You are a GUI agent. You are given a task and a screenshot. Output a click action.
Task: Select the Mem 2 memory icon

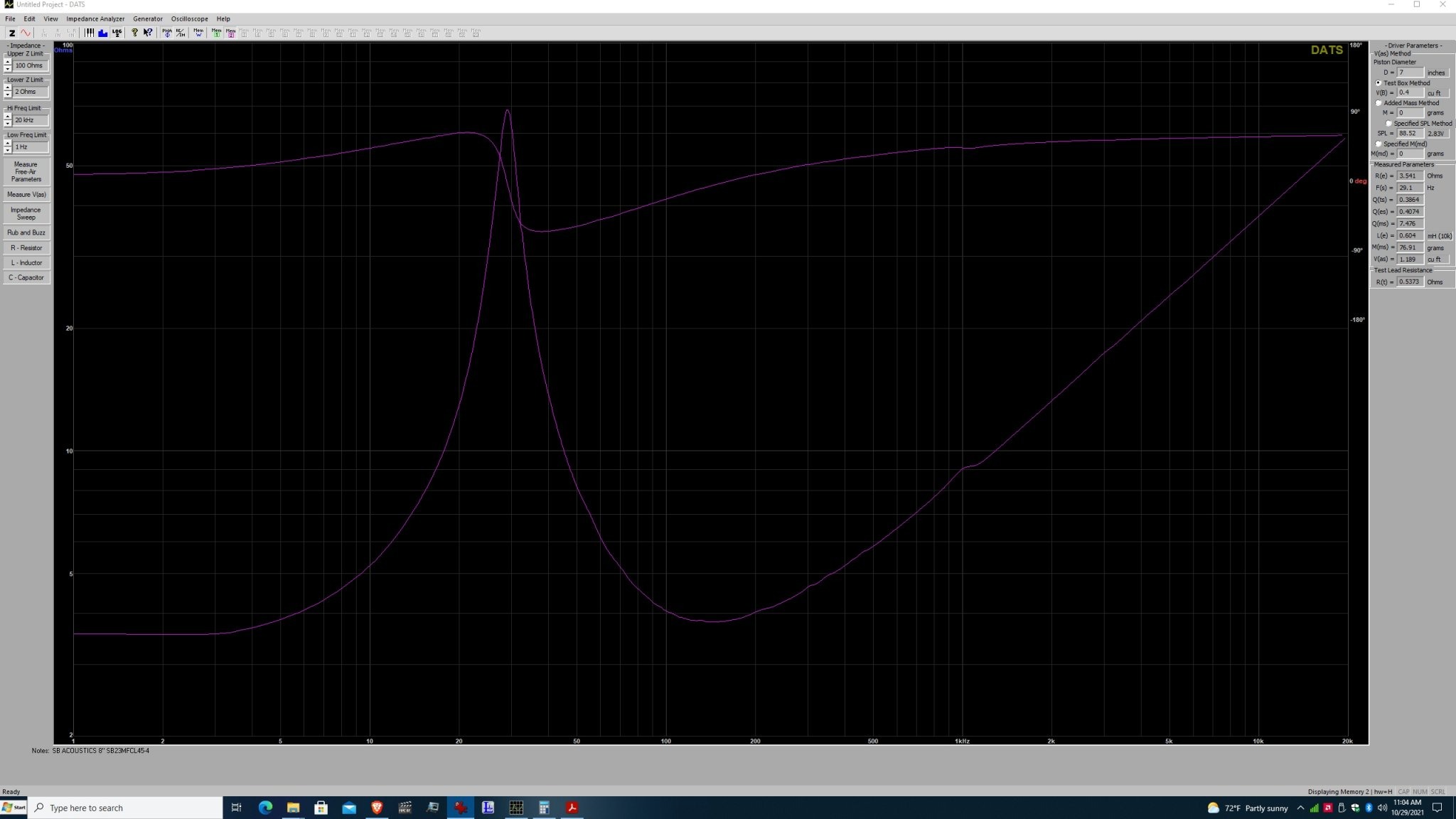pyautogui.click(x=230, y=33)
